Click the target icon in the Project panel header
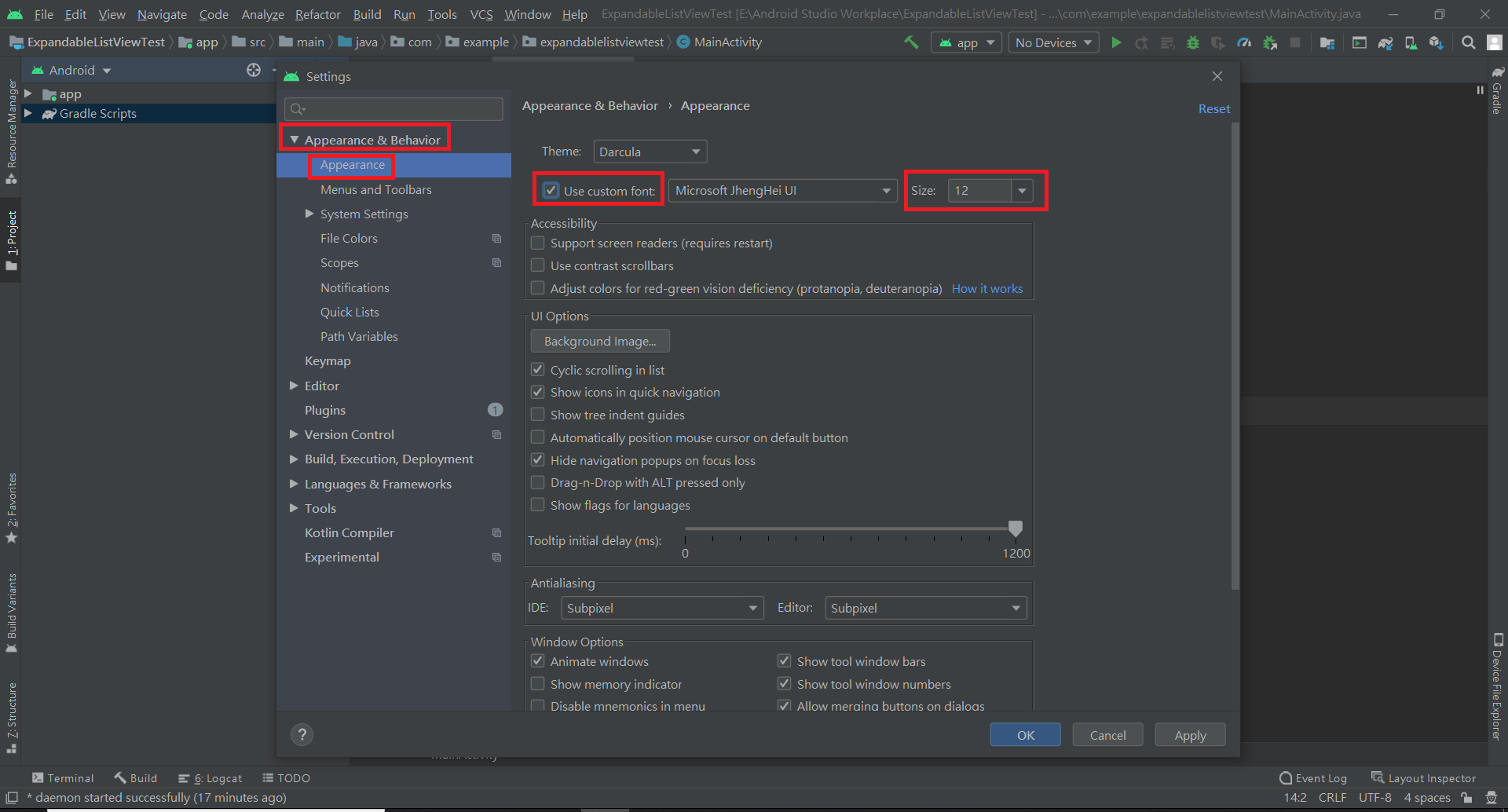The image size is (1508, 812). pyautogui.click(x=254, y=70)
